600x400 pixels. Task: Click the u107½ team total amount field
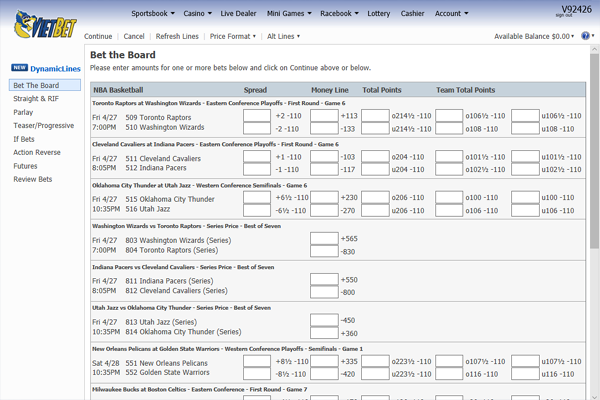coord(525,361)
